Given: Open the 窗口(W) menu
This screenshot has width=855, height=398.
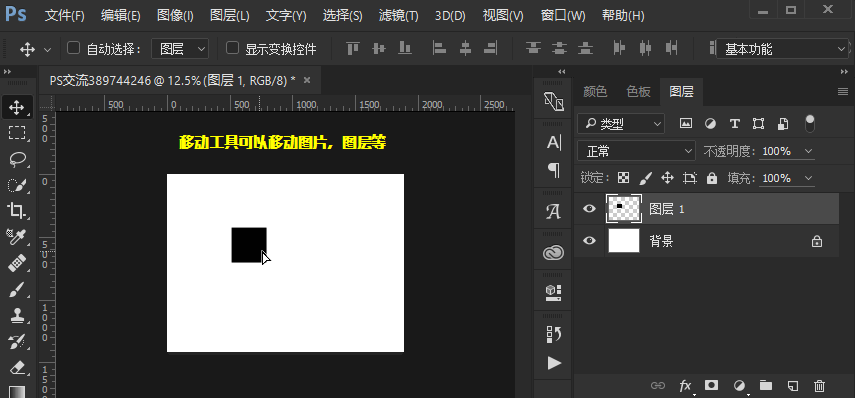Looking at the screenshot, I should (x=563, y=15).
